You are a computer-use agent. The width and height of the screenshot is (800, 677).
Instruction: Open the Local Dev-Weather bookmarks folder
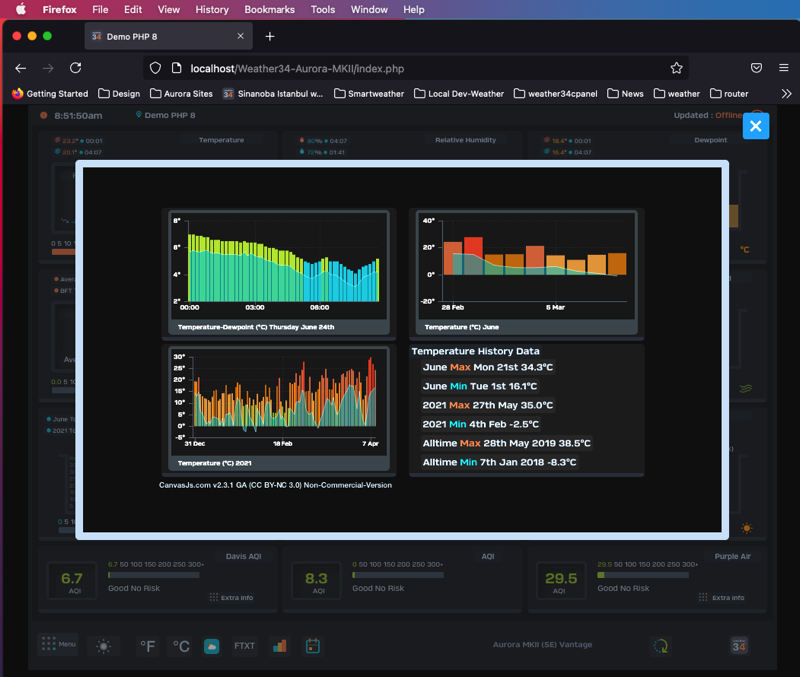459,94
